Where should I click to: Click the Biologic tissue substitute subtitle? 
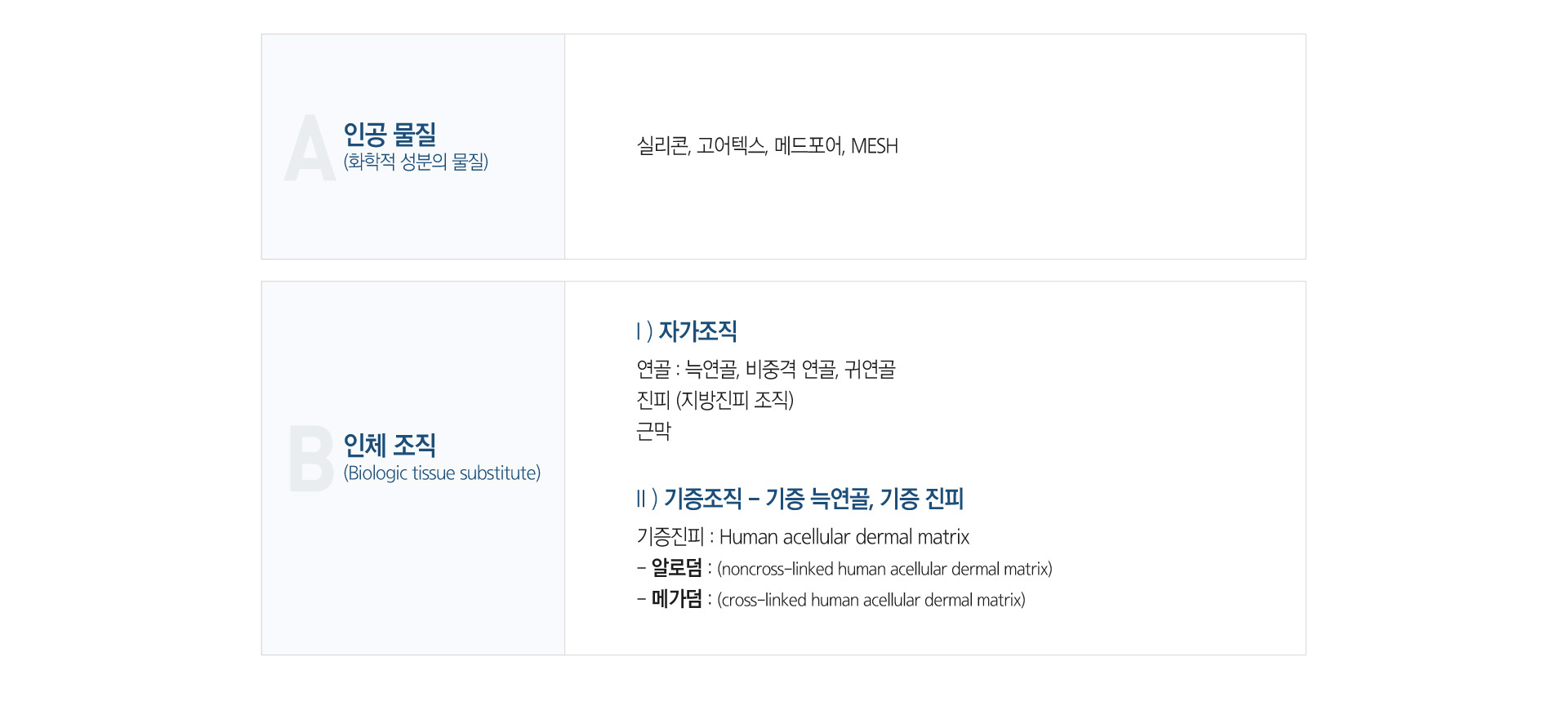click(442, 473)
